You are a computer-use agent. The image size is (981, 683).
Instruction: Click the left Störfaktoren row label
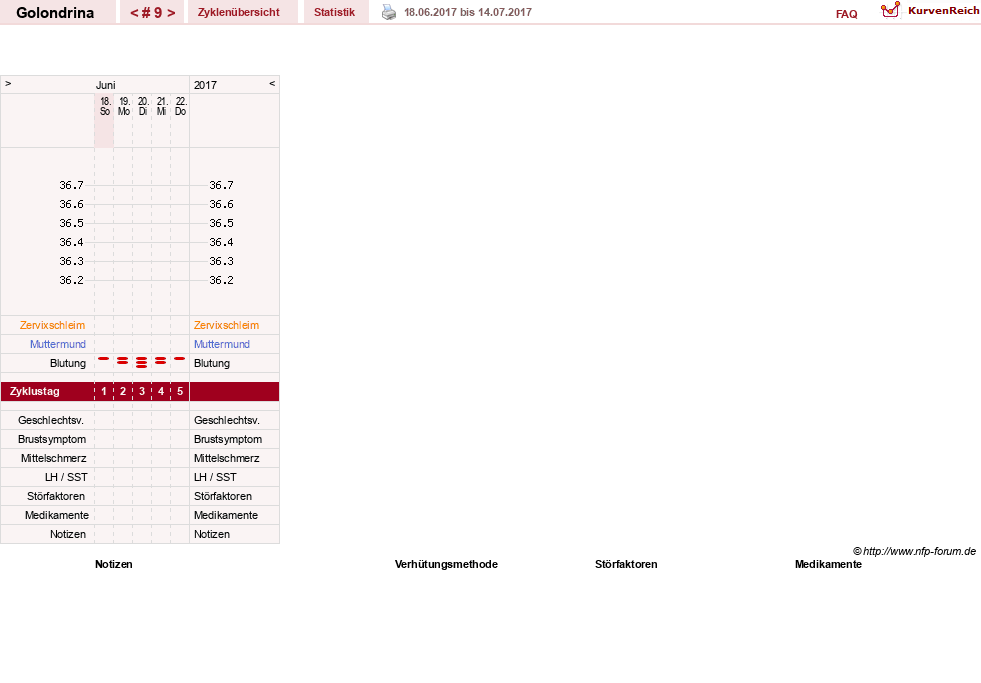[x=56, y=496]
